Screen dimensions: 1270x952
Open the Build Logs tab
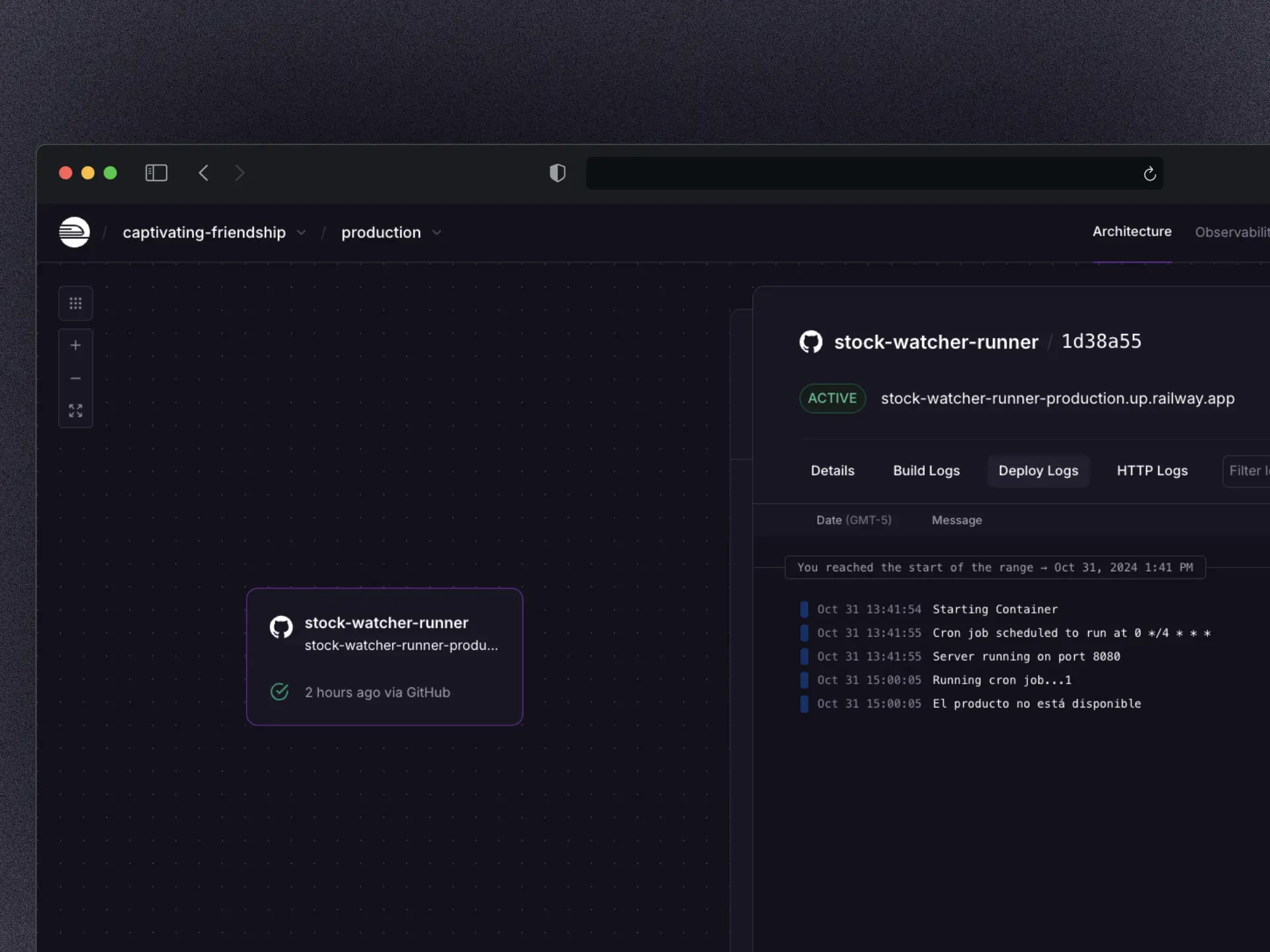926,471
